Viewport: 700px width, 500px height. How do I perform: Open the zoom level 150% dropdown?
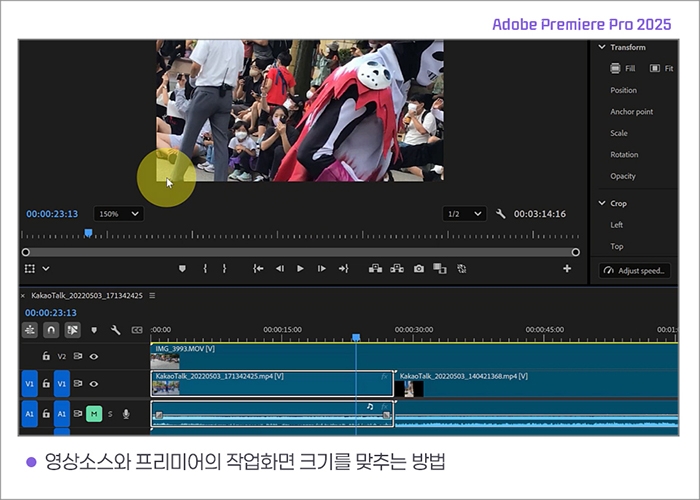[118, 214]
